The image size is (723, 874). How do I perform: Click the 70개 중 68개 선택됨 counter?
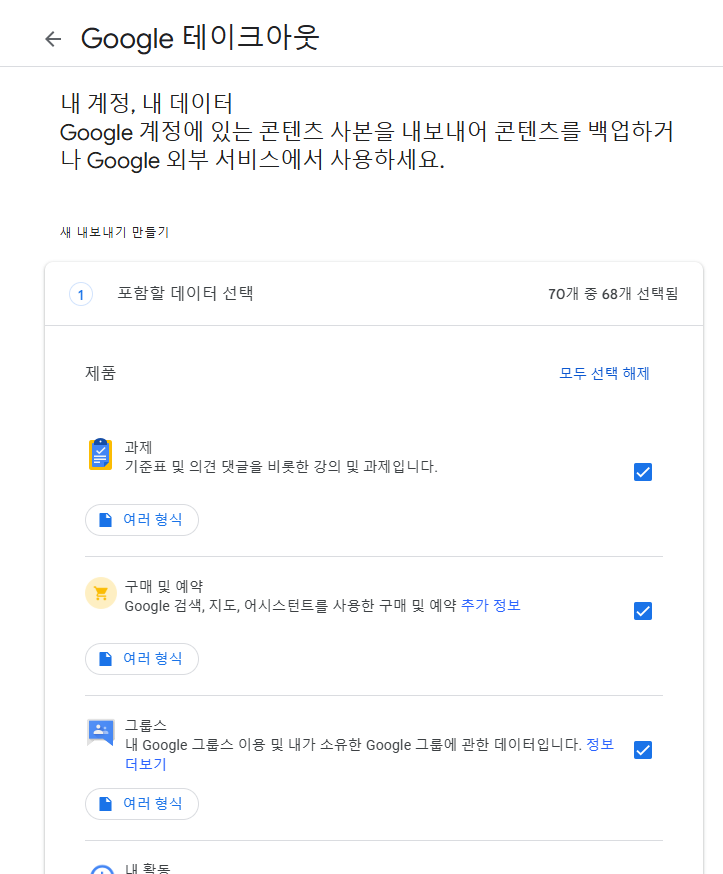[613, 294]
